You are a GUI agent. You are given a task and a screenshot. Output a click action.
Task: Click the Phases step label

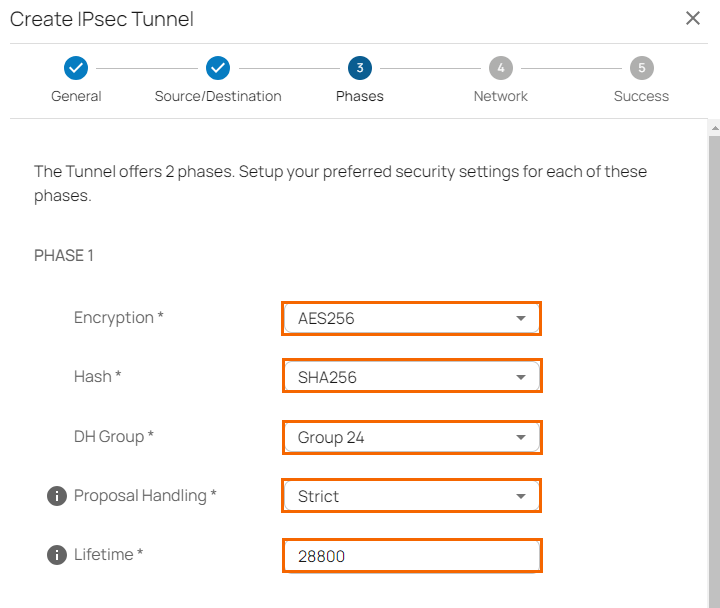click(360, 96)
